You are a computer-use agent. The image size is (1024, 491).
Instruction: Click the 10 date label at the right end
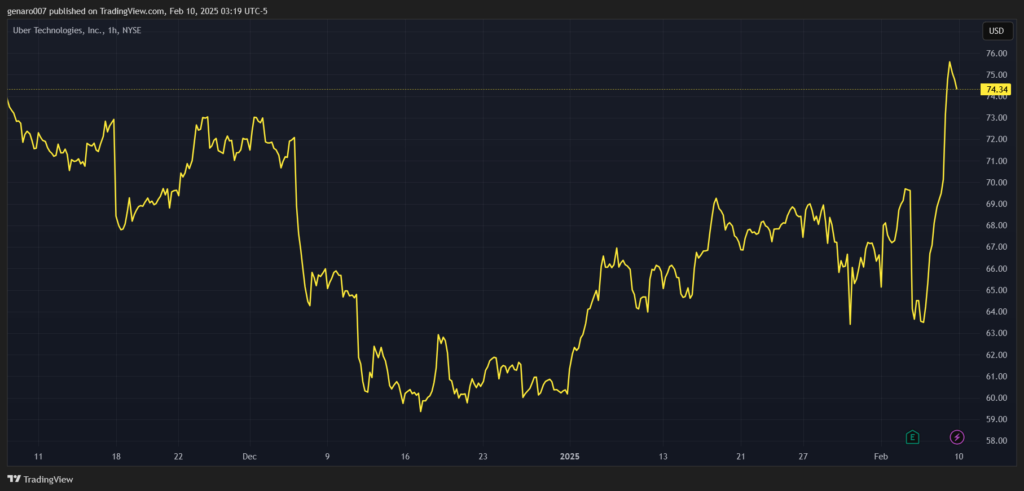click(x=958, y=456)
